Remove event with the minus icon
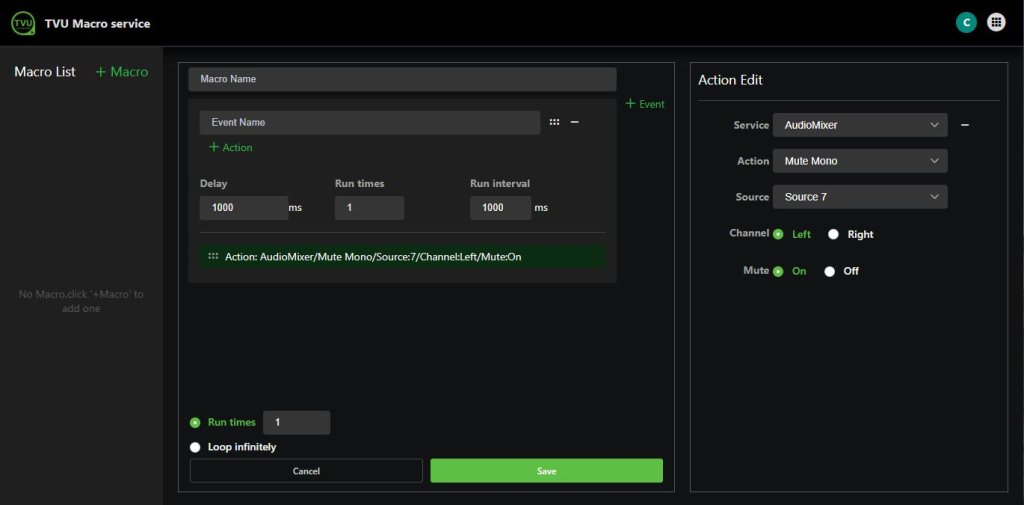The height and width of the screenshot is (505, 1024). tap(575, 122)
